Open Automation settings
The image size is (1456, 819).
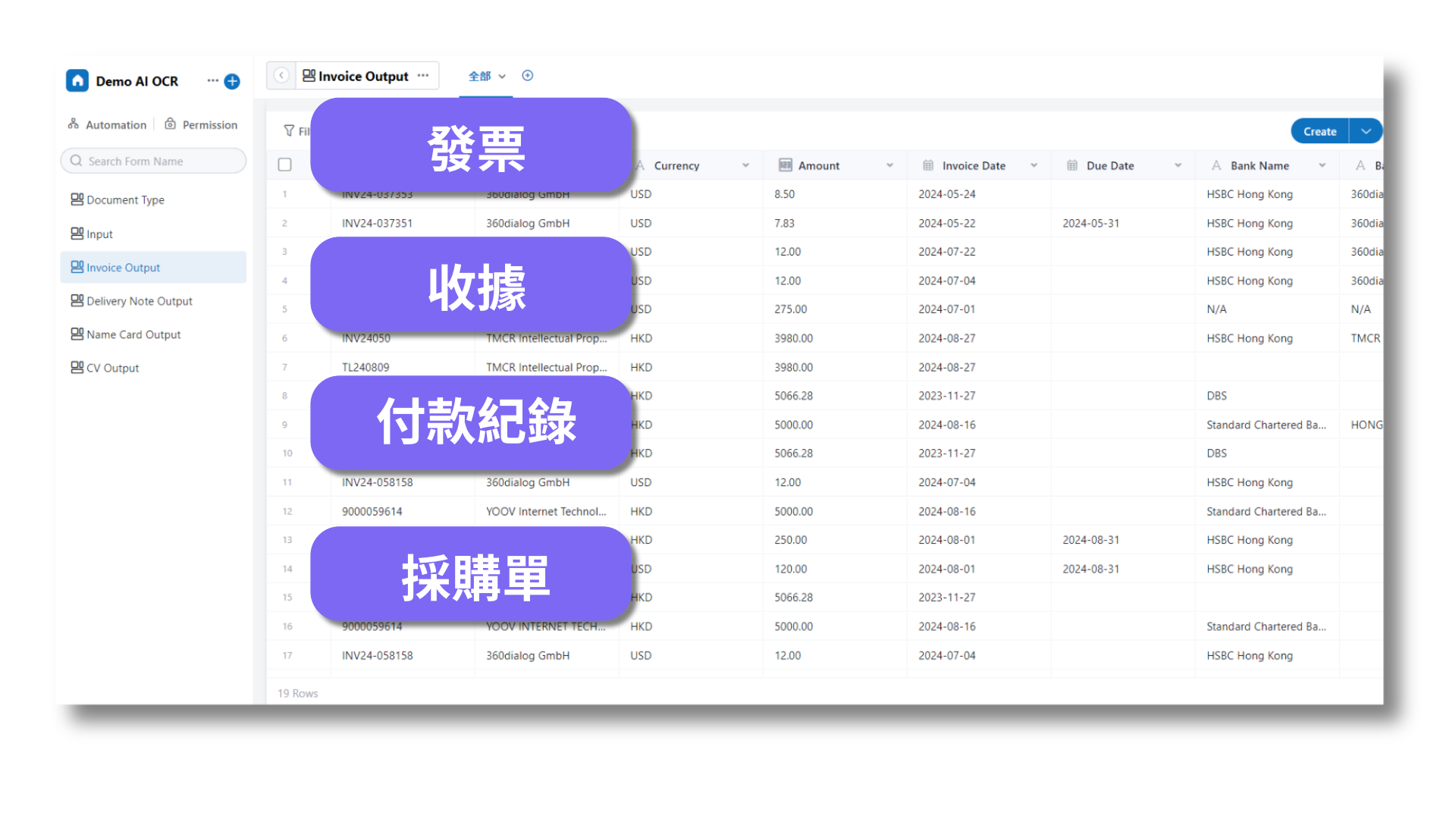pyautogui.click(x=107, y=124)
